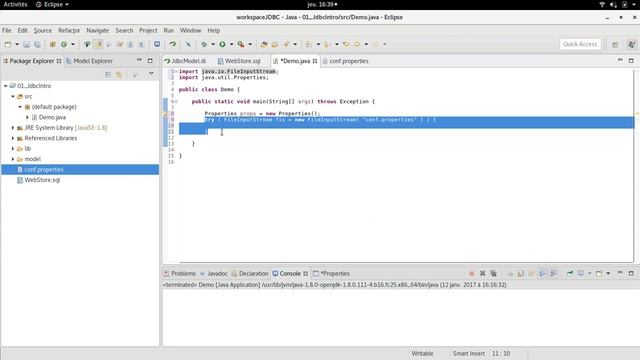This screenshot has width=640, height=360.
Task: Open the Run button dropdown arrow
Action: click(231, 44)
